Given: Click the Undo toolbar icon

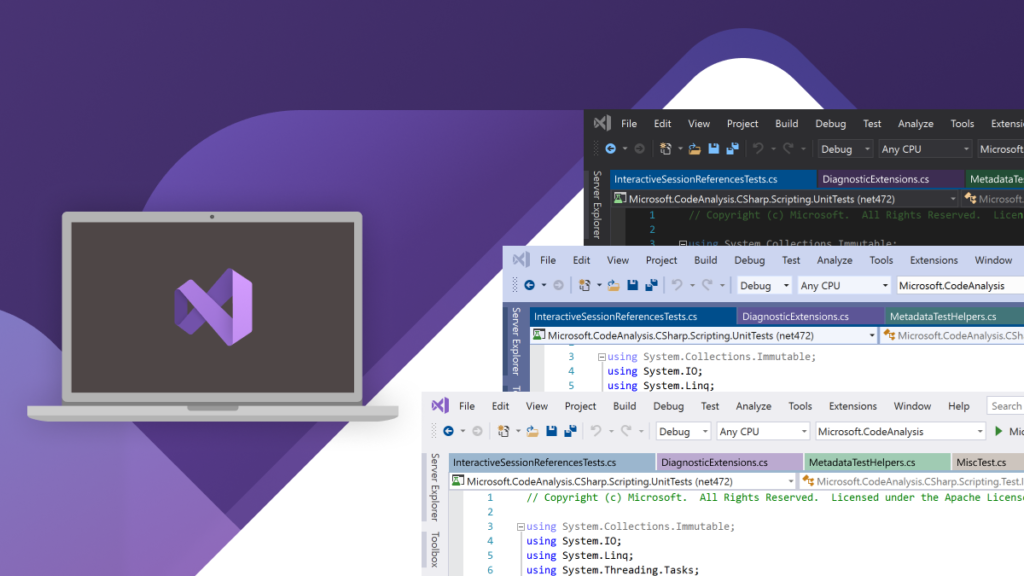Looking at the screenshot, I should pyautogui.click(x=596, y=430).
